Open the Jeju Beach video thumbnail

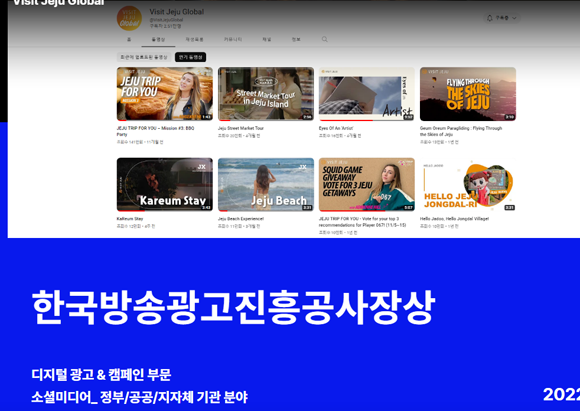(266, 184)
